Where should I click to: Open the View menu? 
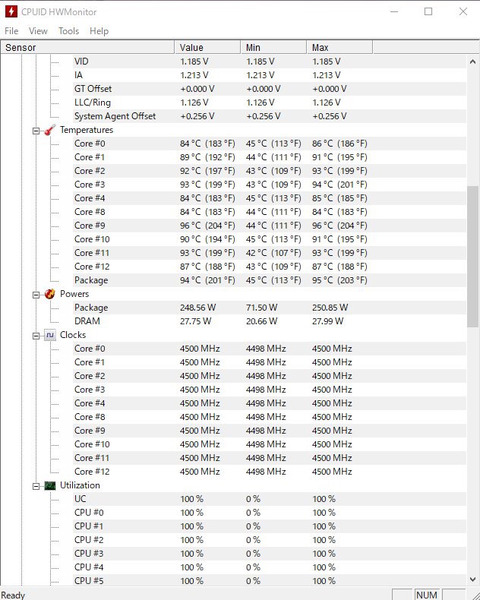click(38, 31)
